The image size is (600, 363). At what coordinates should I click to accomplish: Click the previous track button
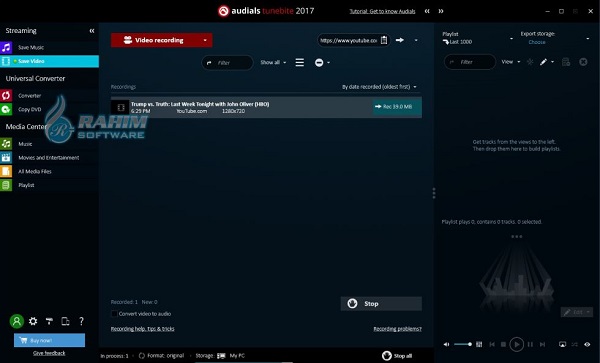(492, 344)
